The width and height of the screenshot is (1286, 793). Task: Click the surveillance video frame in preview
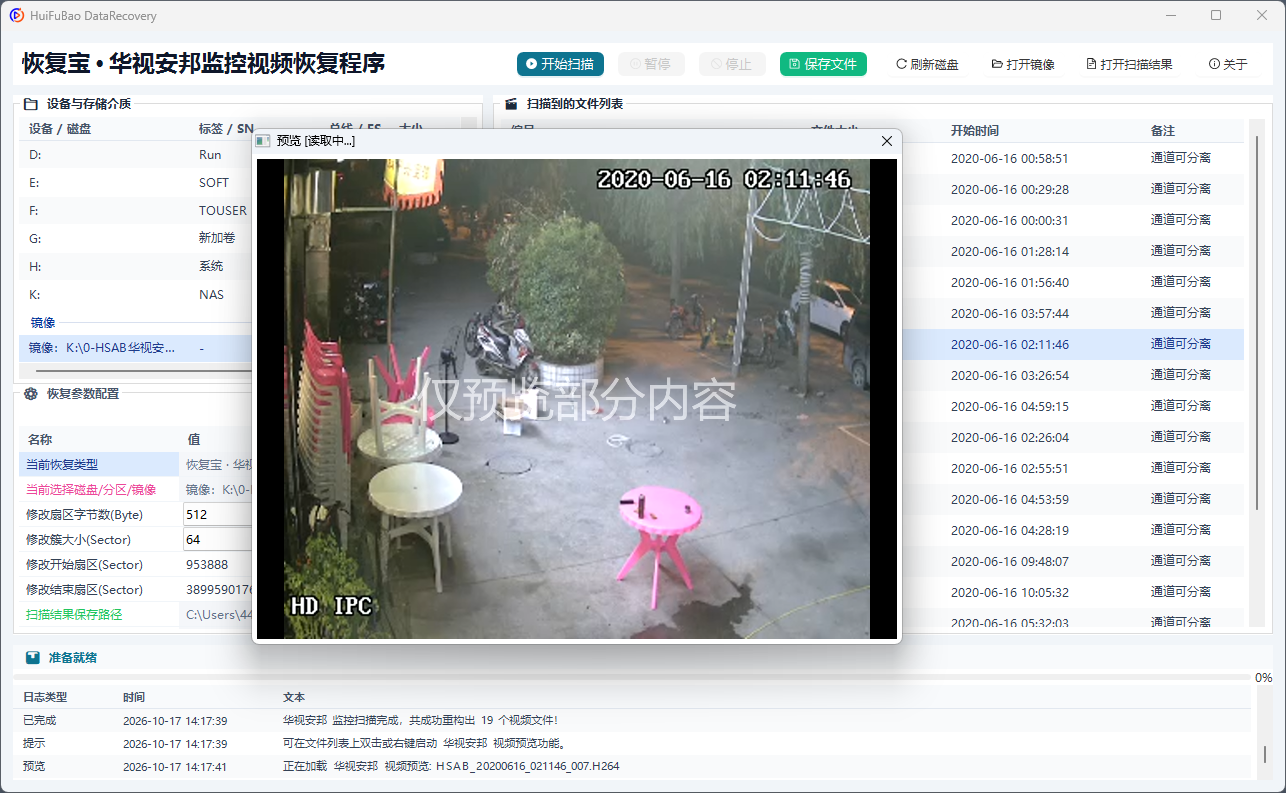pos(576,398)
